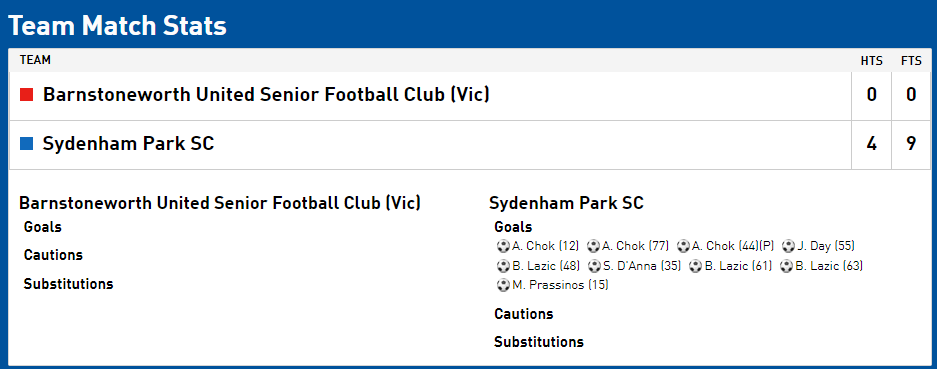Select the ball icon before A. Chok (44)(P)
The width and height of the screenshot is (937, 369).
[683, 246]
